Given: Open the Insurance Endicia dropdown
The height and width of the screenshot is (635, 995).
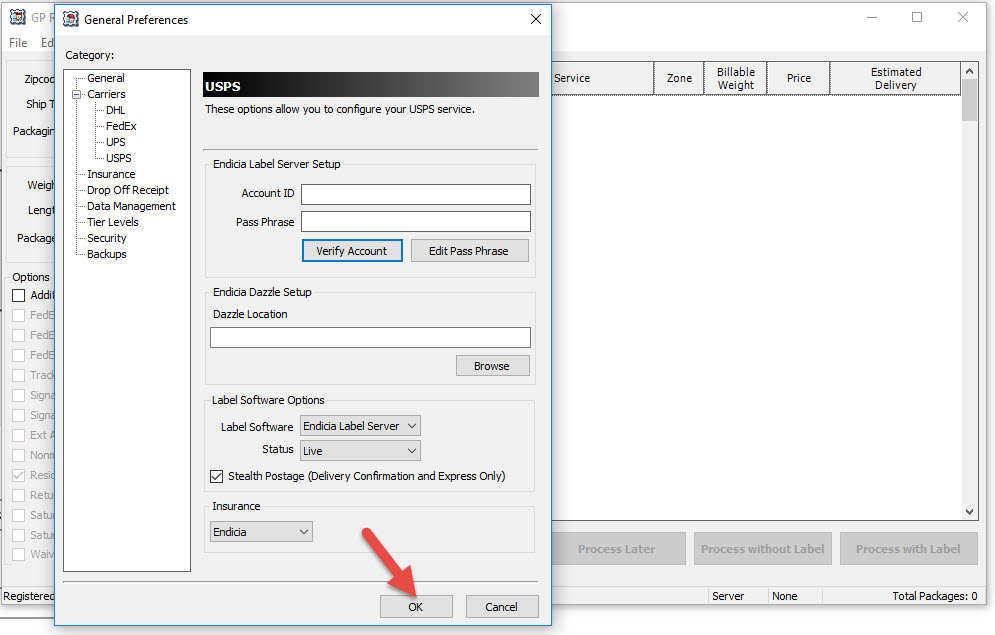Looking at the screenshot, I should pyautogui.click(x=261, y=532).
